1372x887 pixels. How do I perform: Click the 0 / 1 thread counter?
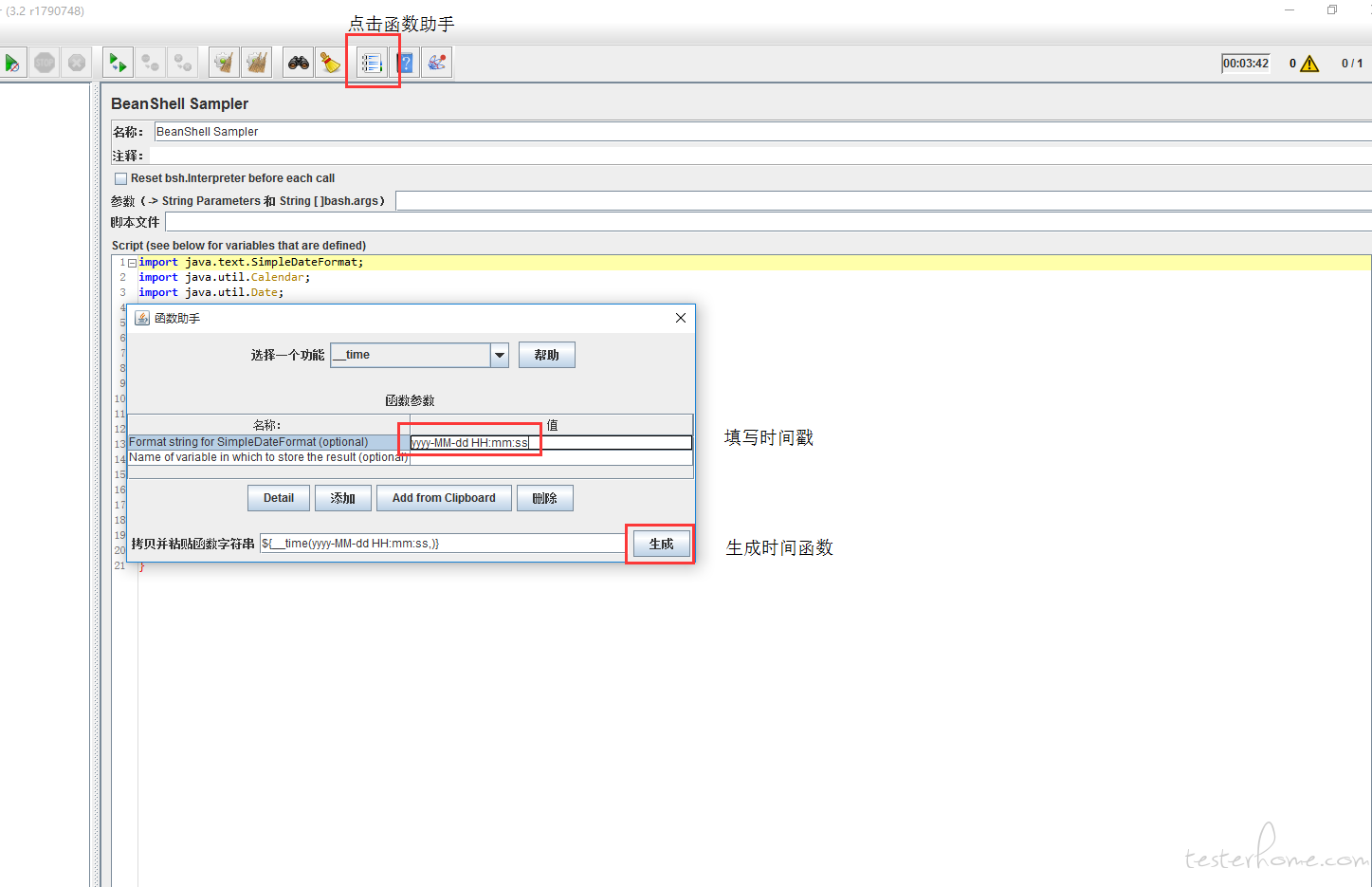point(1351,64)
